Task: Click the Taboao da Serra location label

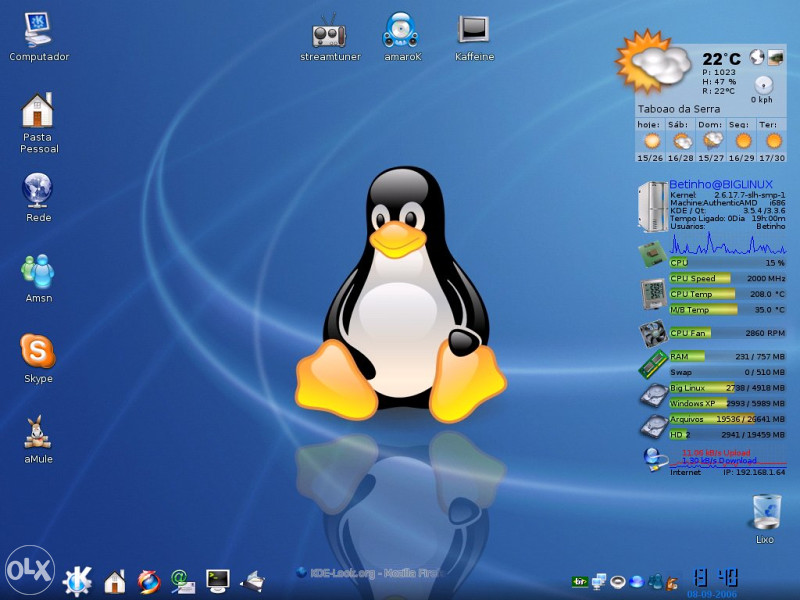Action: click(x=679, y=109)
